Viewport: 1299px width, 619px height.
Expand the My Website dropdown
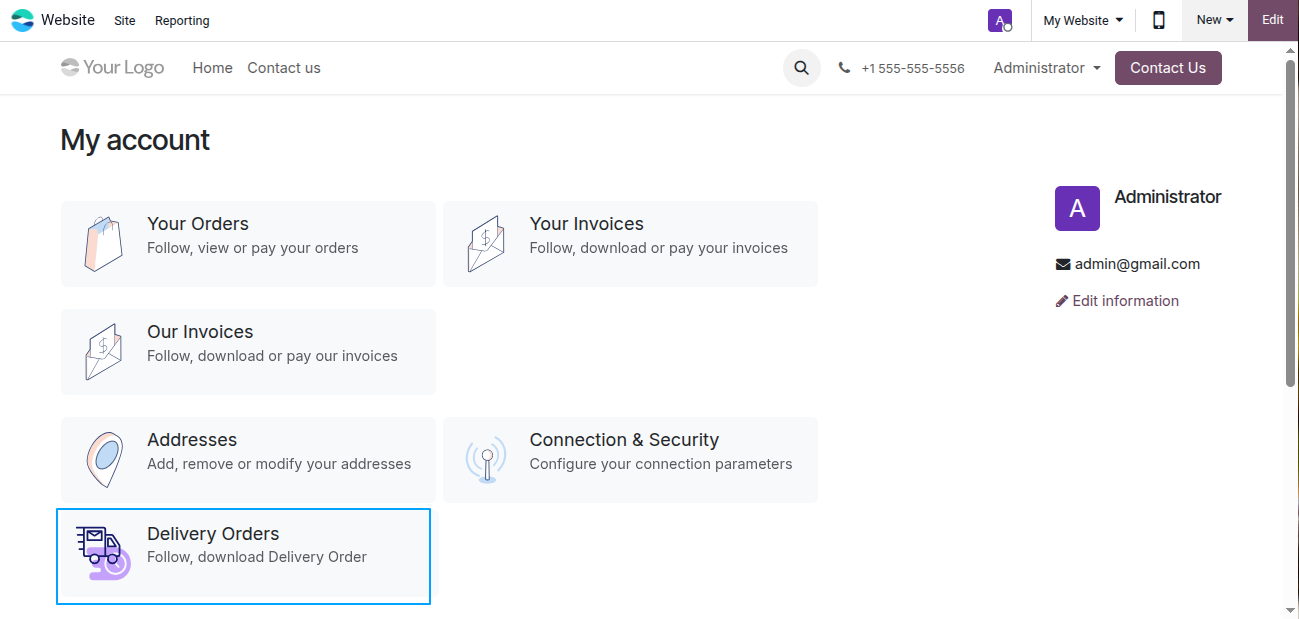[1083, 20]
